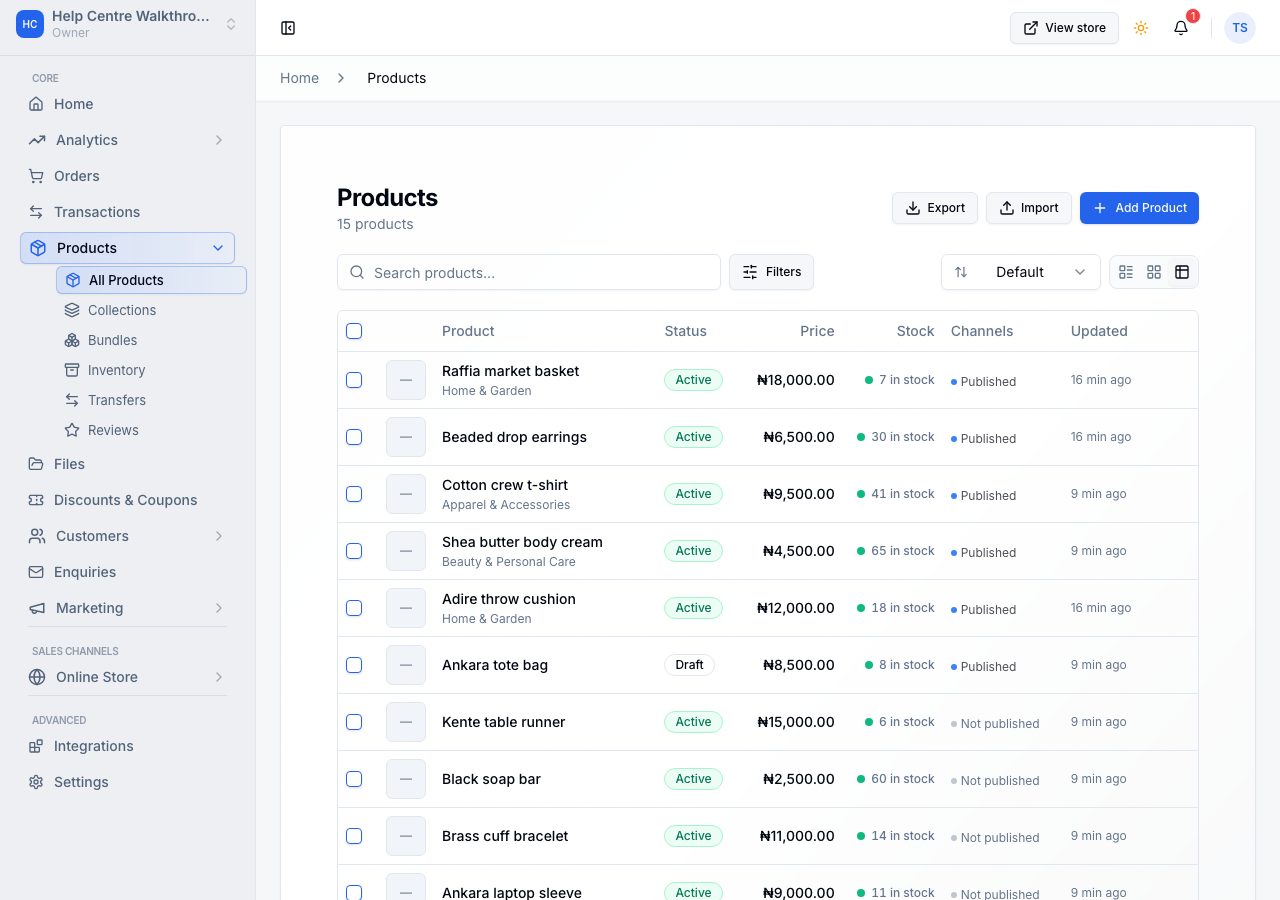The width and height of the screenshot is (1280, 900).
Task: Click the View store button
Action: click(x=1064, y=28)
